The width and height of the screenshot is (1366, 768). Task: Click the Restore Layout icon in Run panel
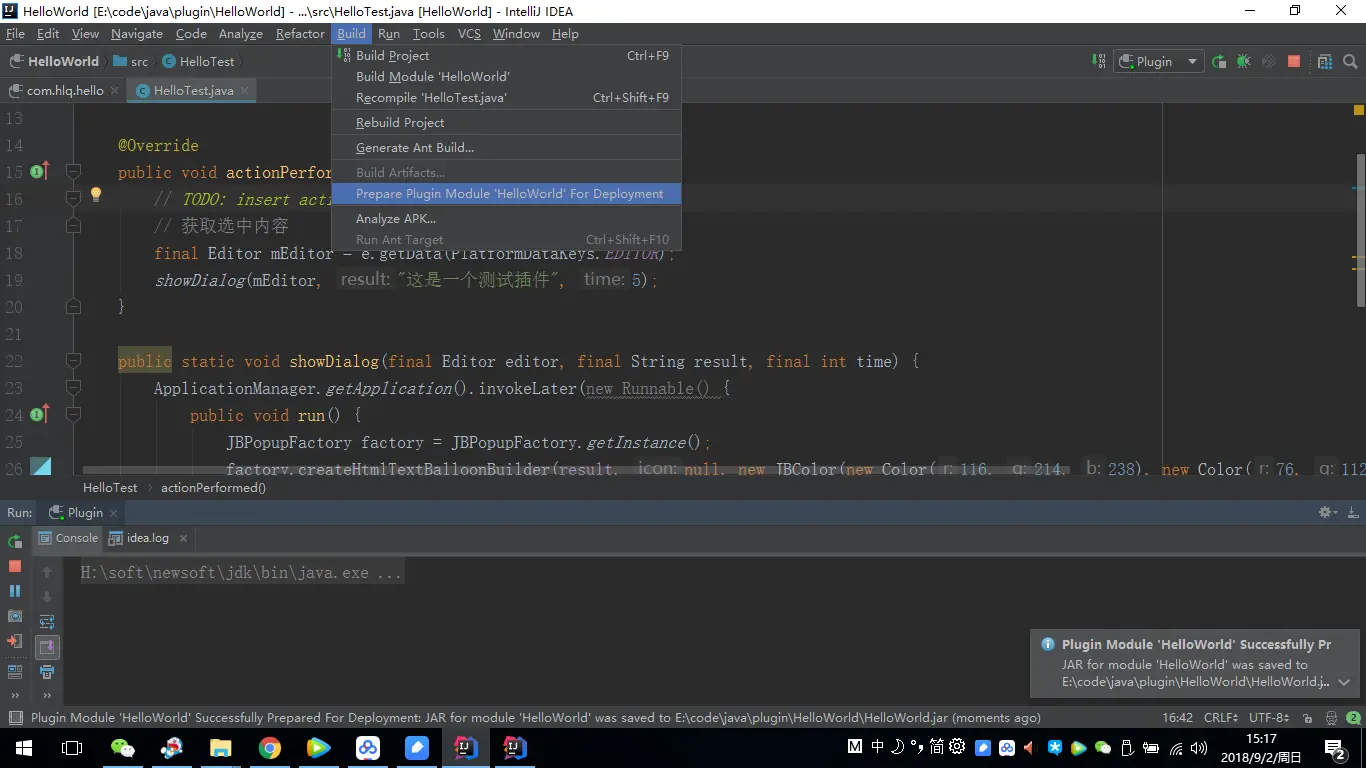coord(15,672)
